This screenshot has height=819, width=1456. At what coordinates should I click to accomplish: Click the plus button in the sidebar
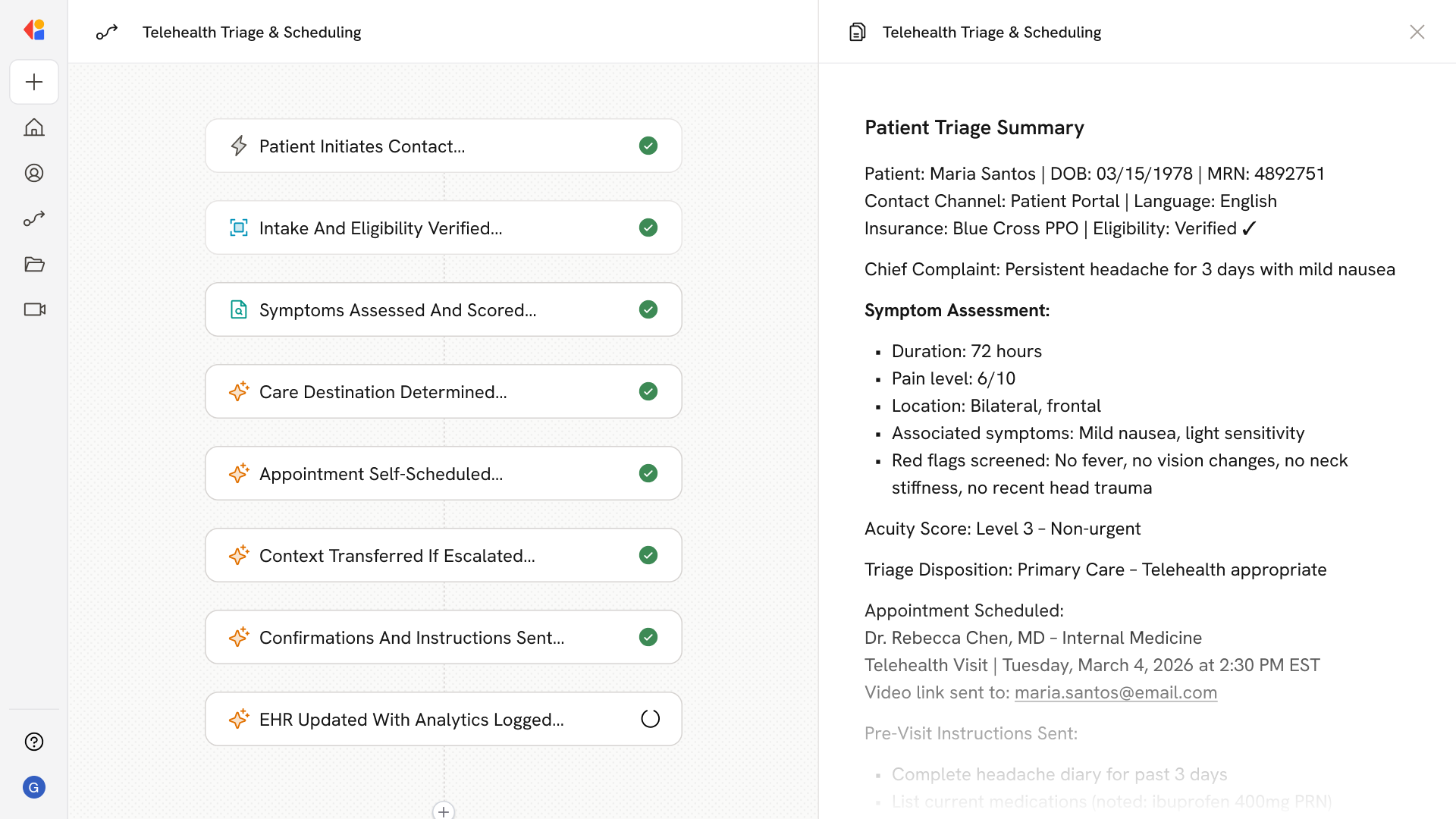(34, 82)
